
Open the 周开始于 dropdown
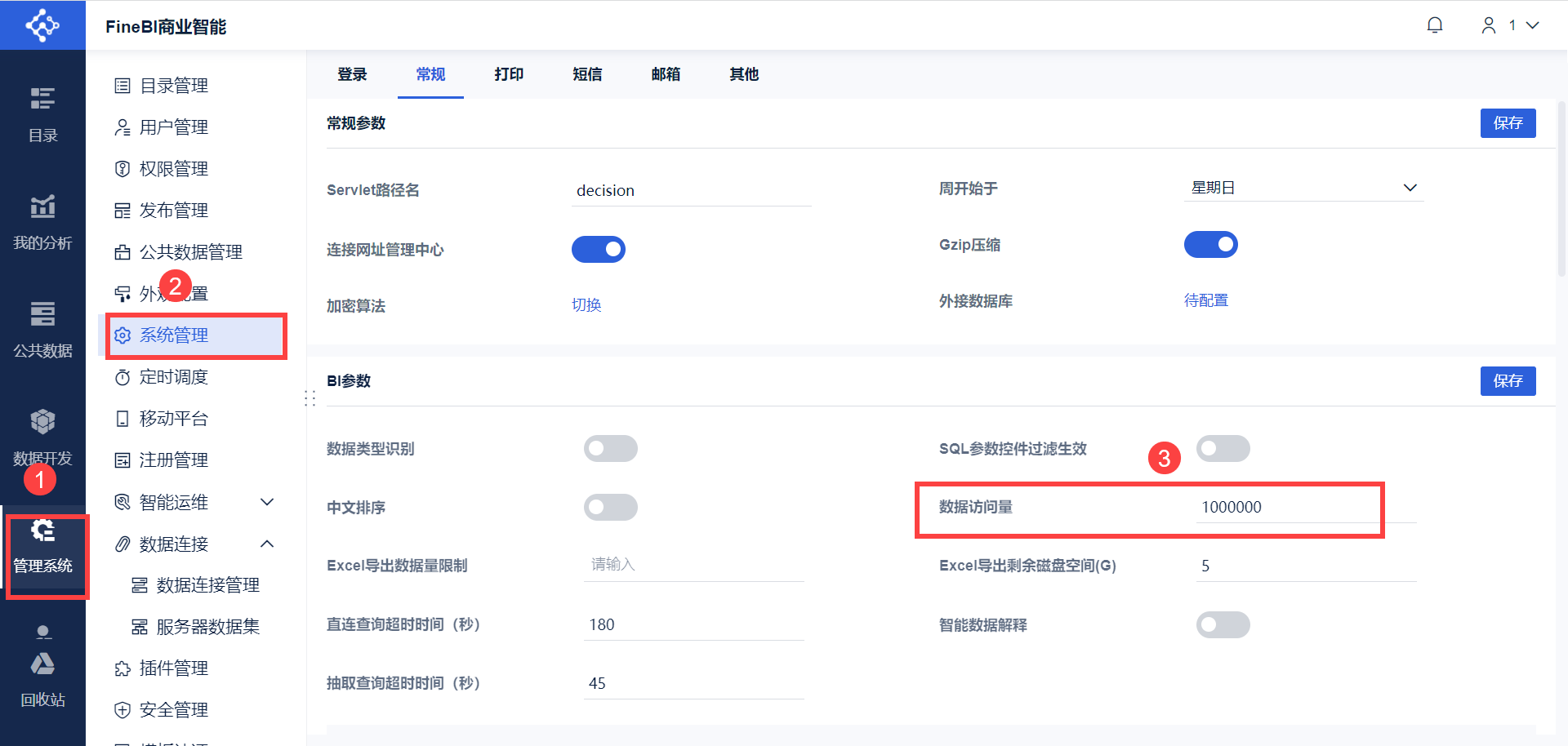[1304, 188]
